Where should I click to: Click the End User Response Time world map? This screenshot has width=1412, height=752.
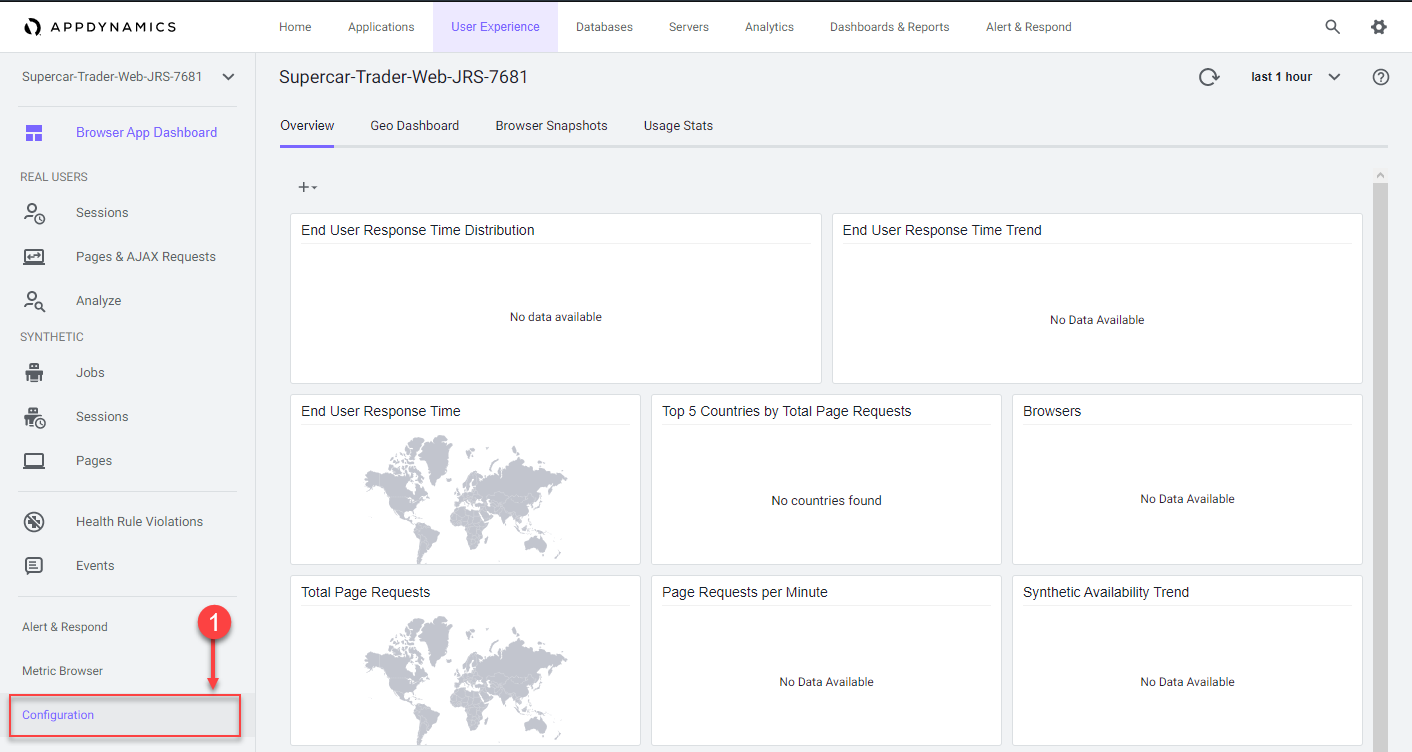(465, 500)
